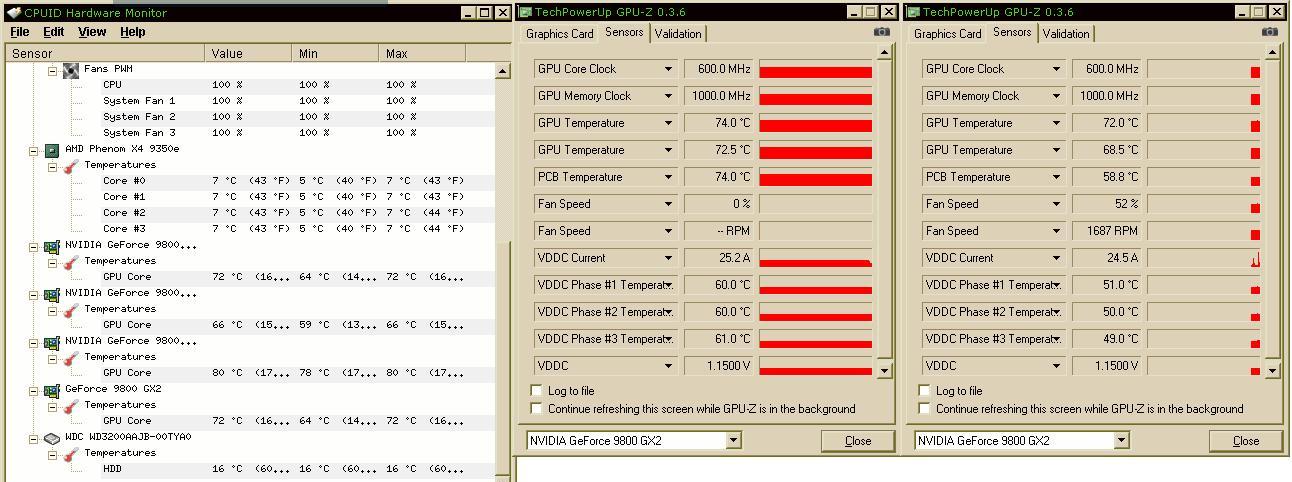The width and height of the screenshot is (1292, 482).
Task: Click Close button in GPU-Z showing 0 % fan
Action: [x=857, y=441]
